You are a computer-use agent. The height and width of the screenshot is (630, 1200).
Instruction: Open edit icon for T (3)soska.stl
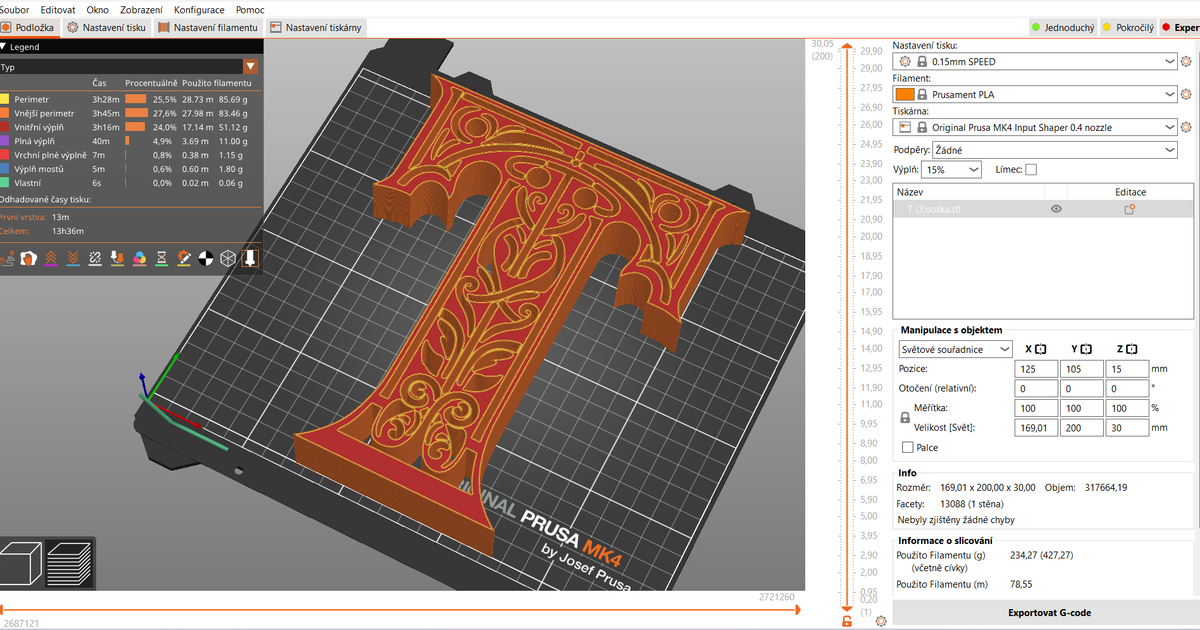[x=1130, y=209]
